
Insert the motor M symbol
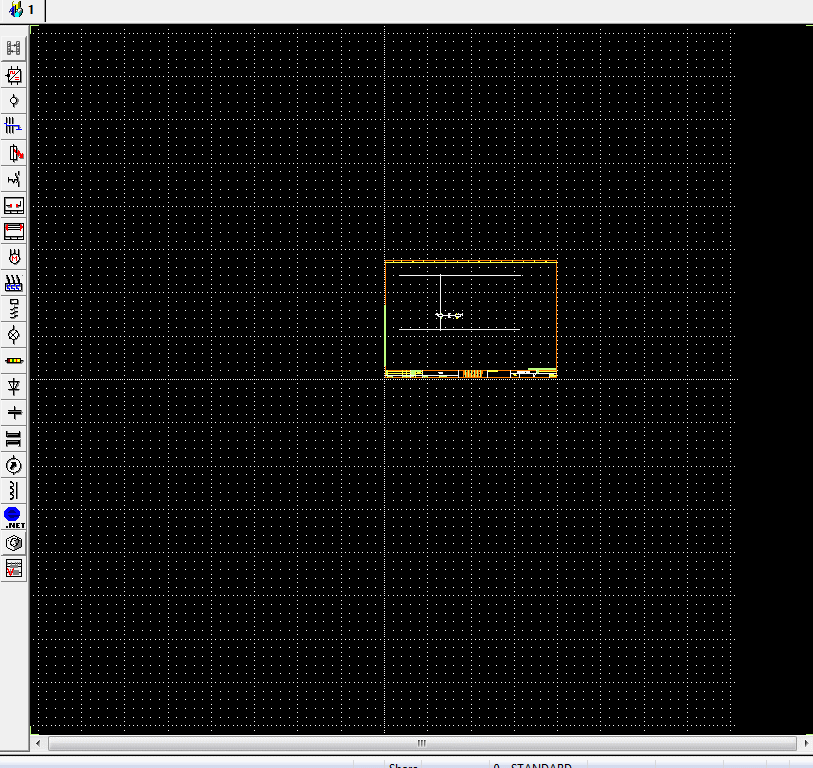coord(13,257)
